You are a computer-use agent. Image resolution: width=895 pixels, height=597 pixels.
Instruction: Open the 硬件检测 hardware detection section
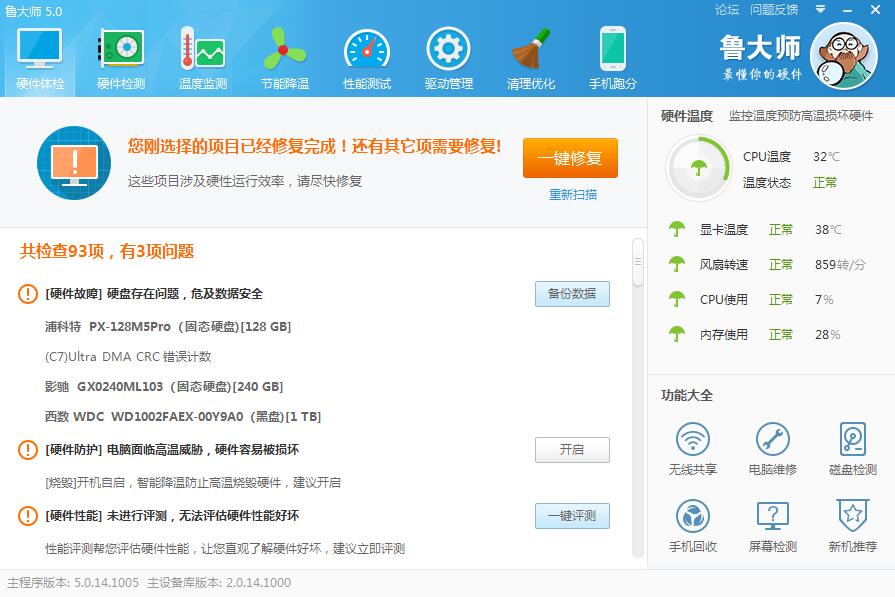pyautogui.click(x=121, y=58)
